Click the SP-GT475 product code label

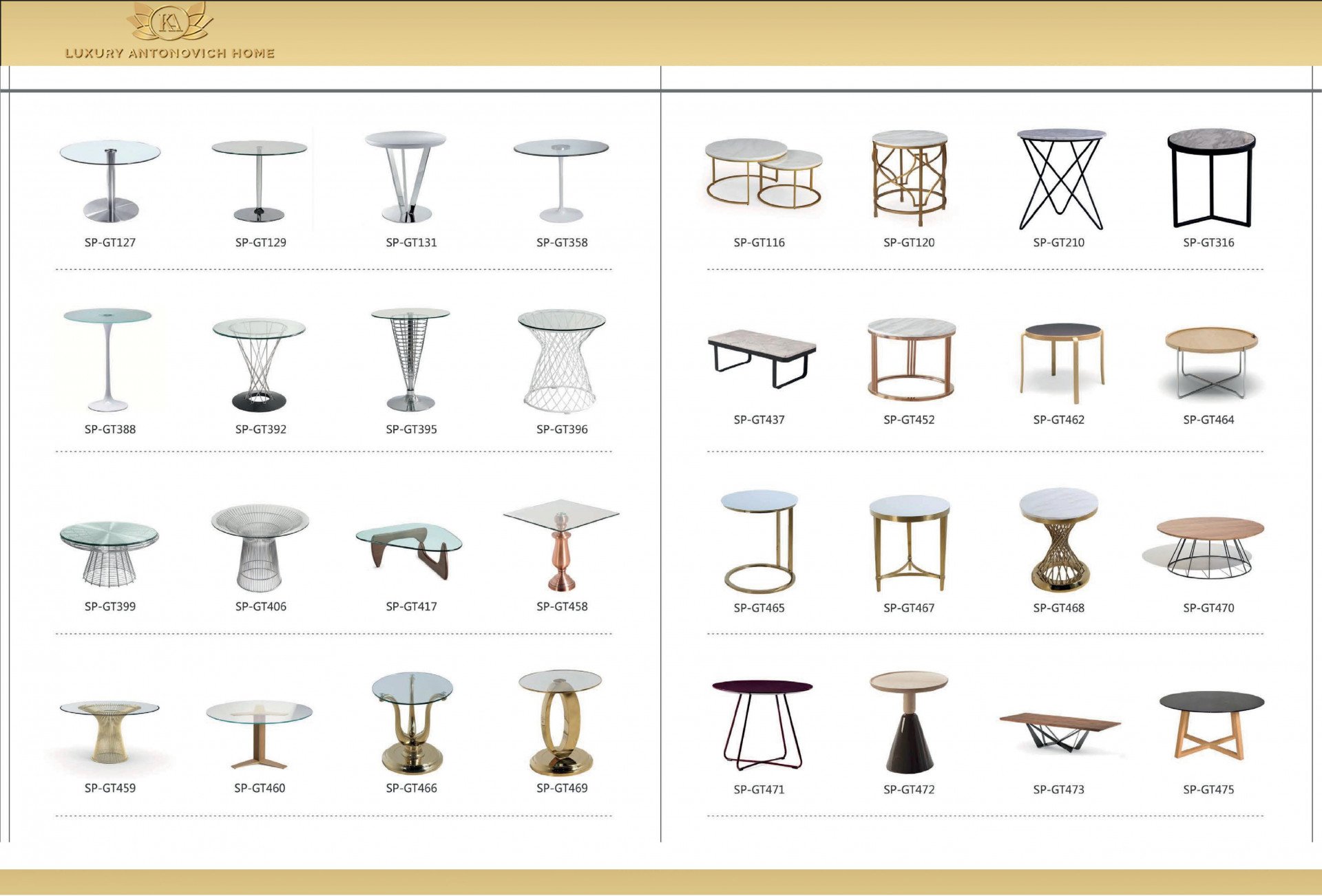tap(1208, 790)
